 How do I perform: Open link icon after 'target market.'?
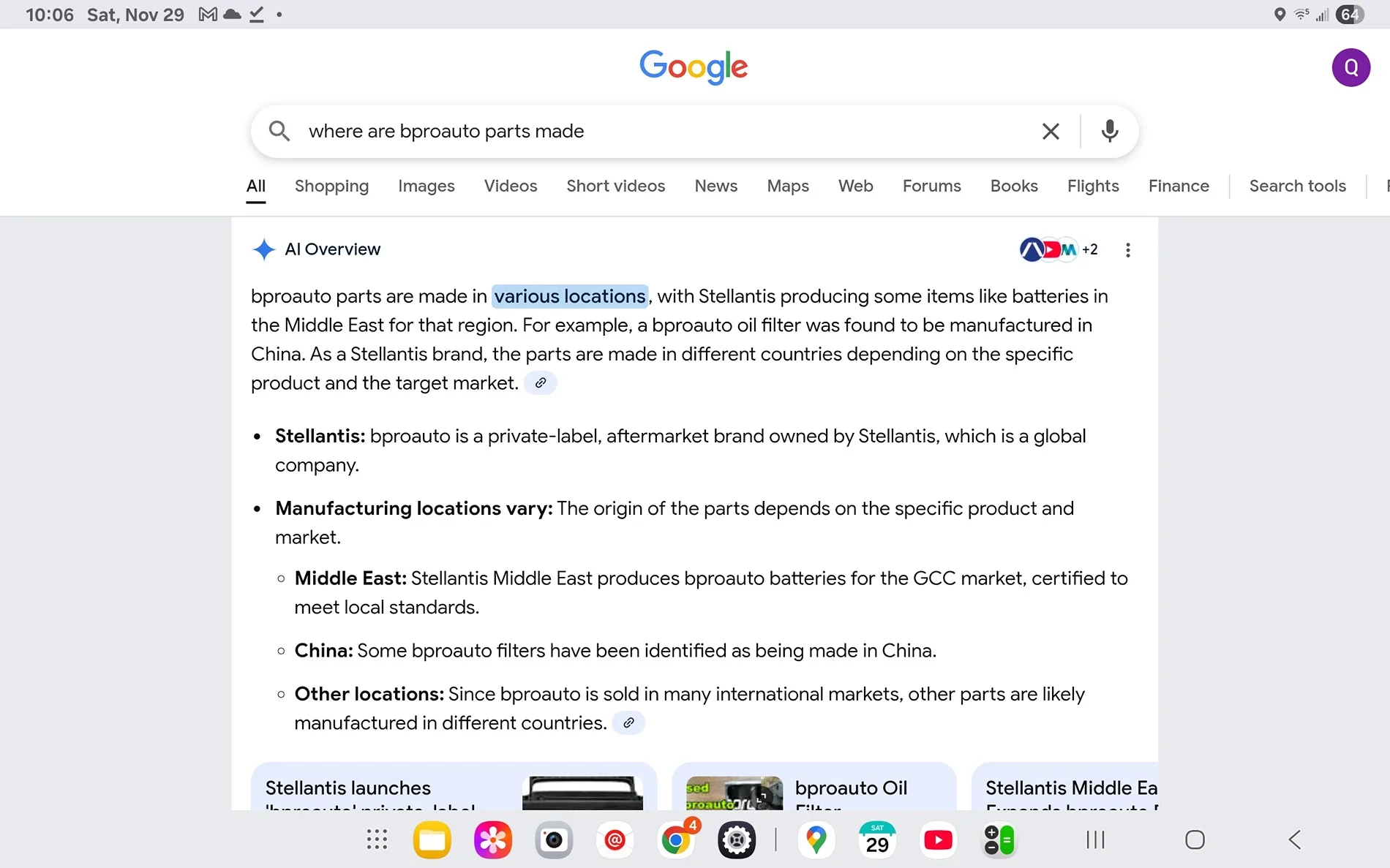pos(541,382)
